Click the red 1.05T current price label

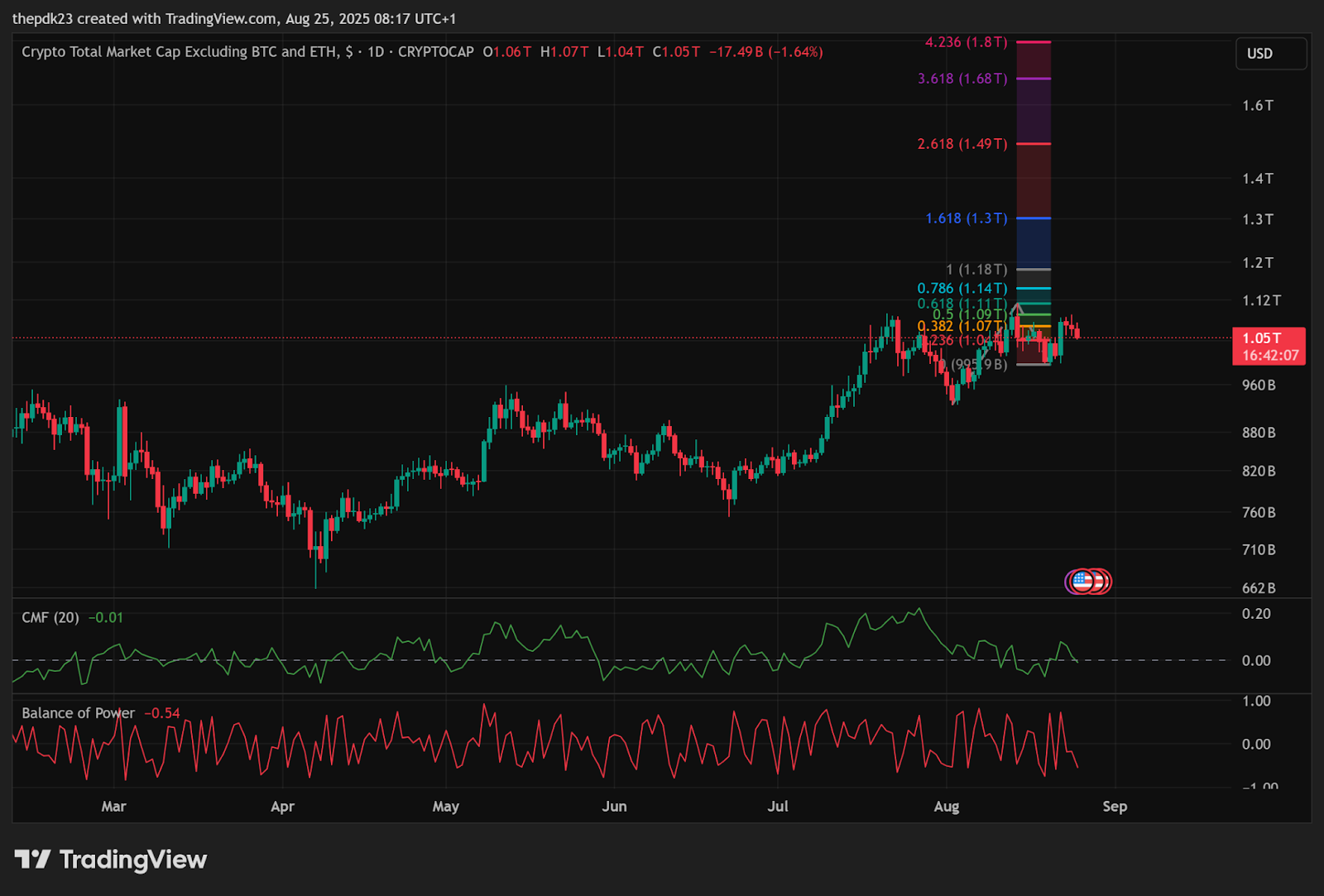[x=1269, y=346]
